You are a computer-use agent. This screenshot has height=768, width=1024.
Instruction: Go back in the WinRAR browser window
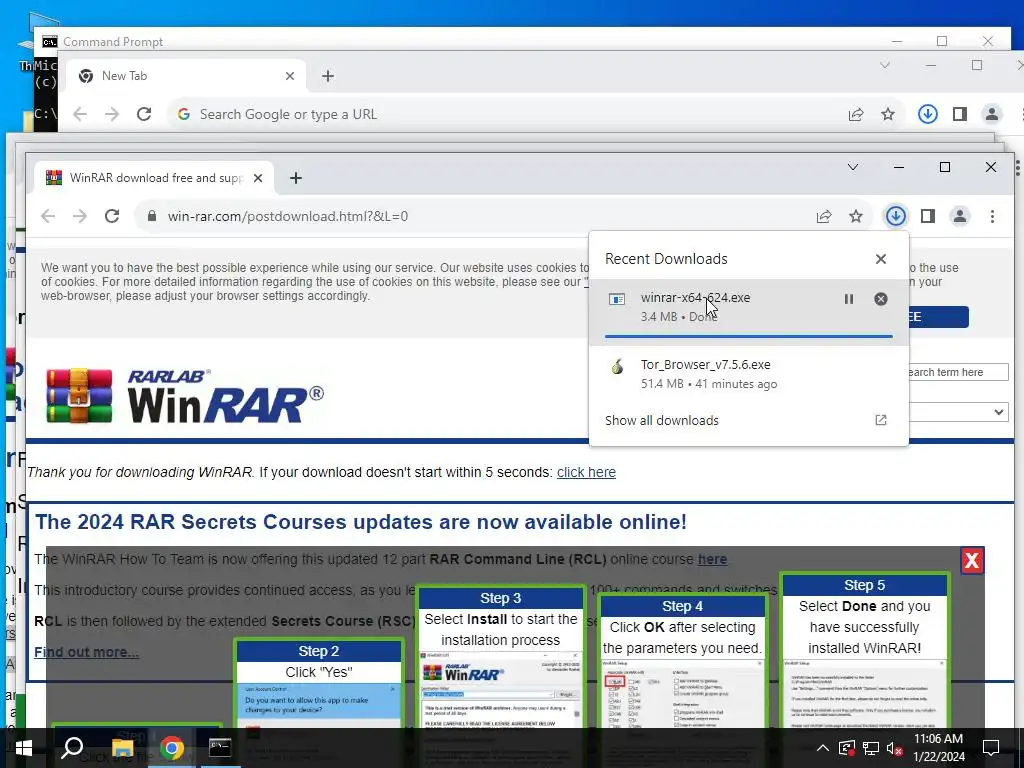coord(48,216)
